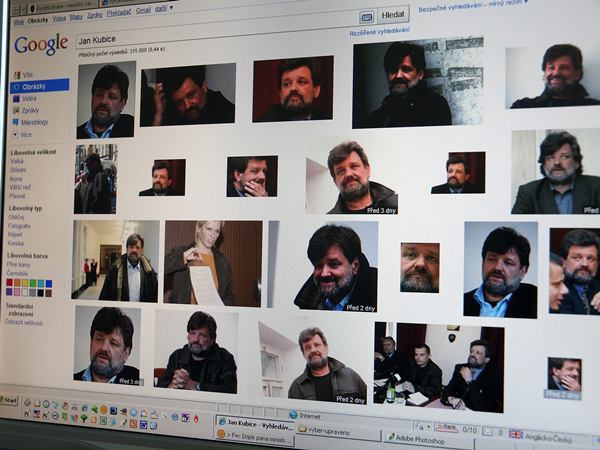600x450 pixels.
Task: Open the další dropdown in the top navigation
Action: pos(164,8)
